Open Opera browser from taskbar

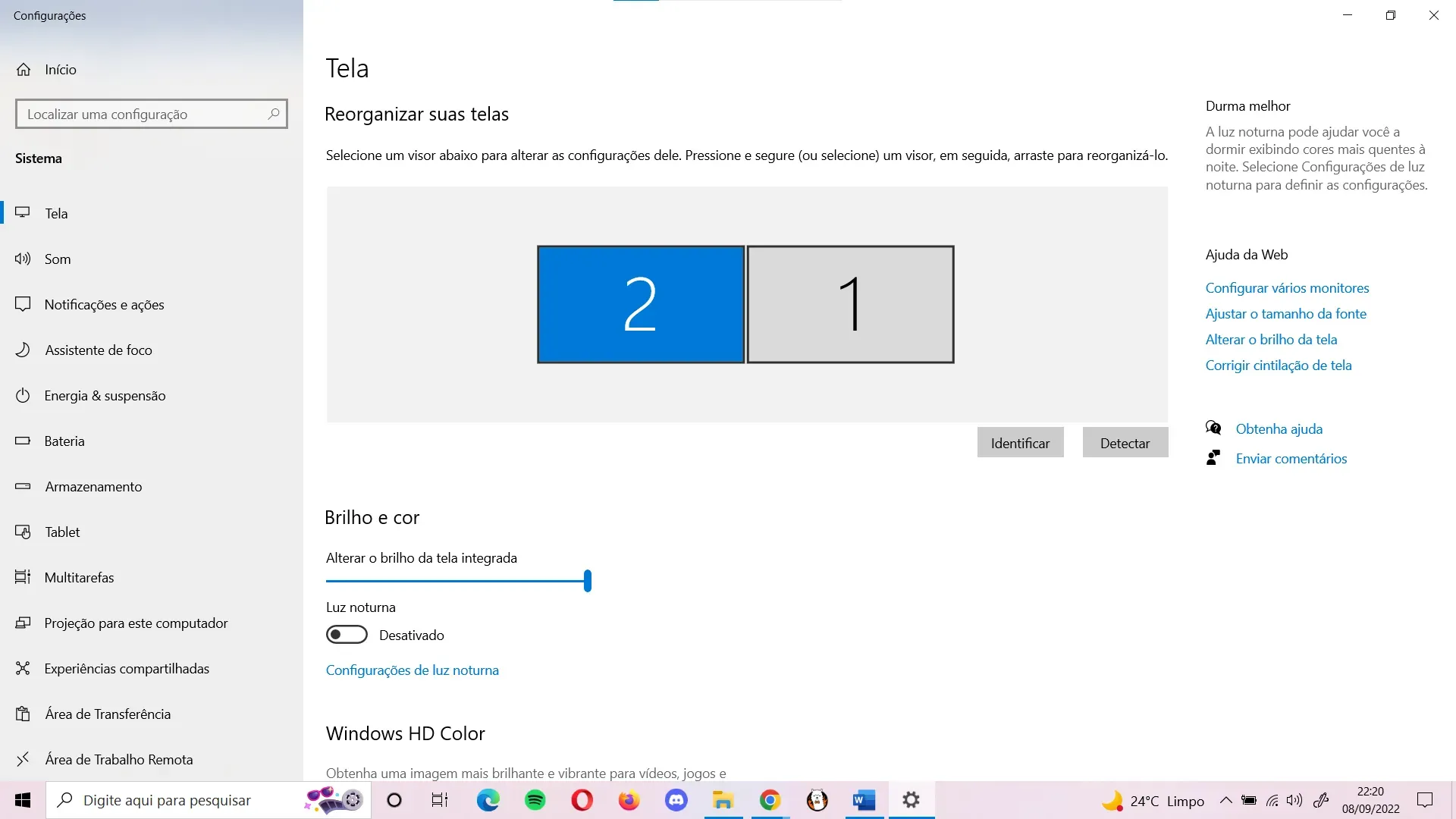point(582,800)
